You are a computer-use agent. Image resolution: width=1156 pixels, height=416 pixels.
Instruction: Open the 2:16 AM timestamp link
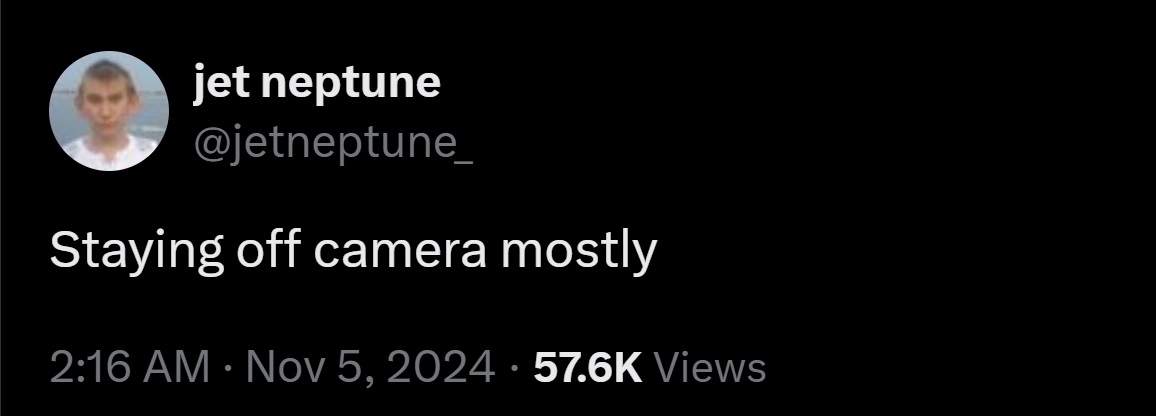coord(130,367)
